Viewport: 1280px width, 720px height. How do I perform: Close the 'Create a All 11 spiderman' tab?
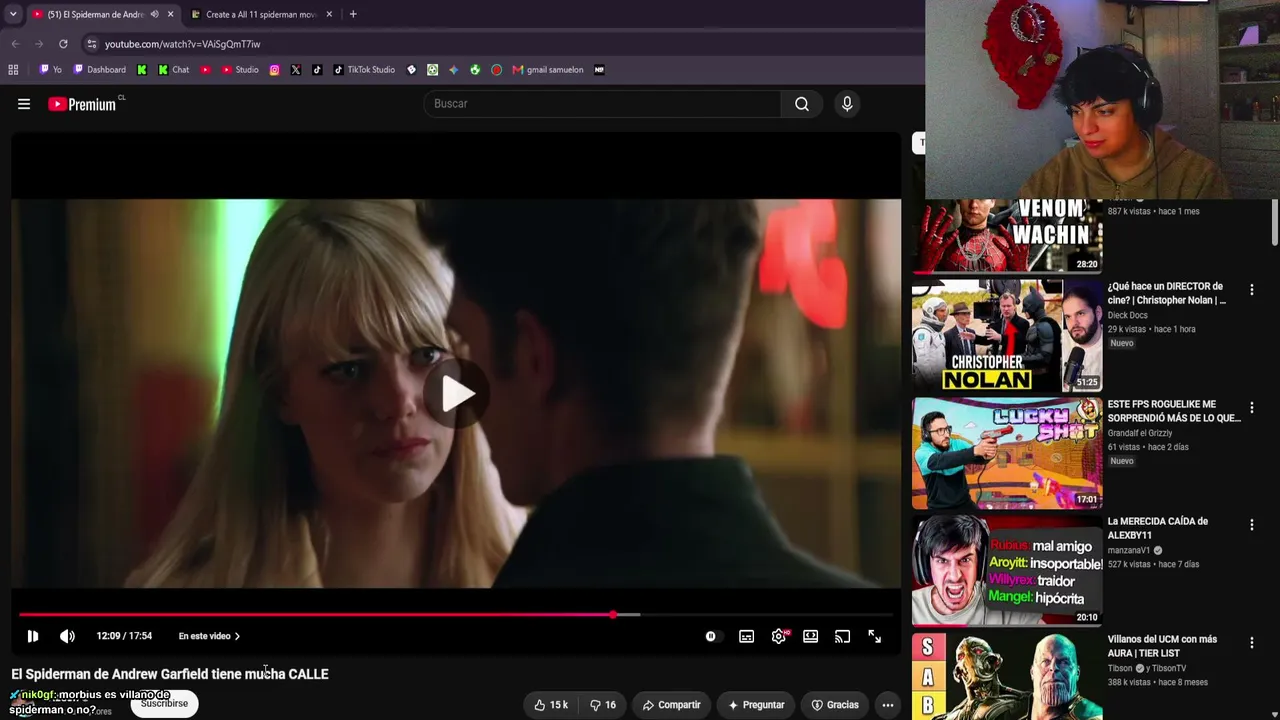tap(329, 14)
